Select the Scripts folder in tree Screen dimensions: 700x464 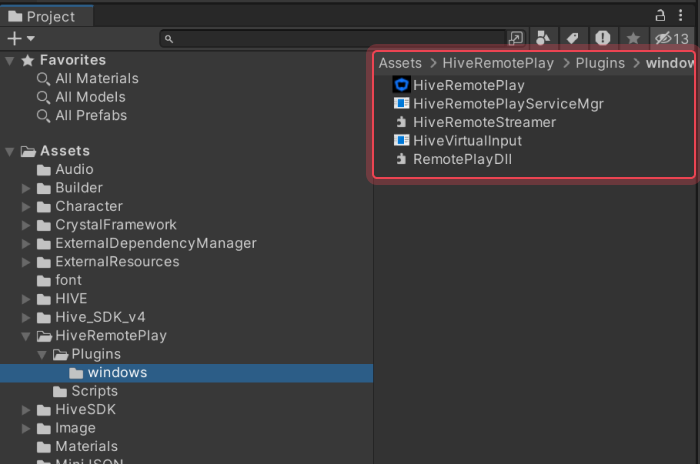click(x=94, y=391)
